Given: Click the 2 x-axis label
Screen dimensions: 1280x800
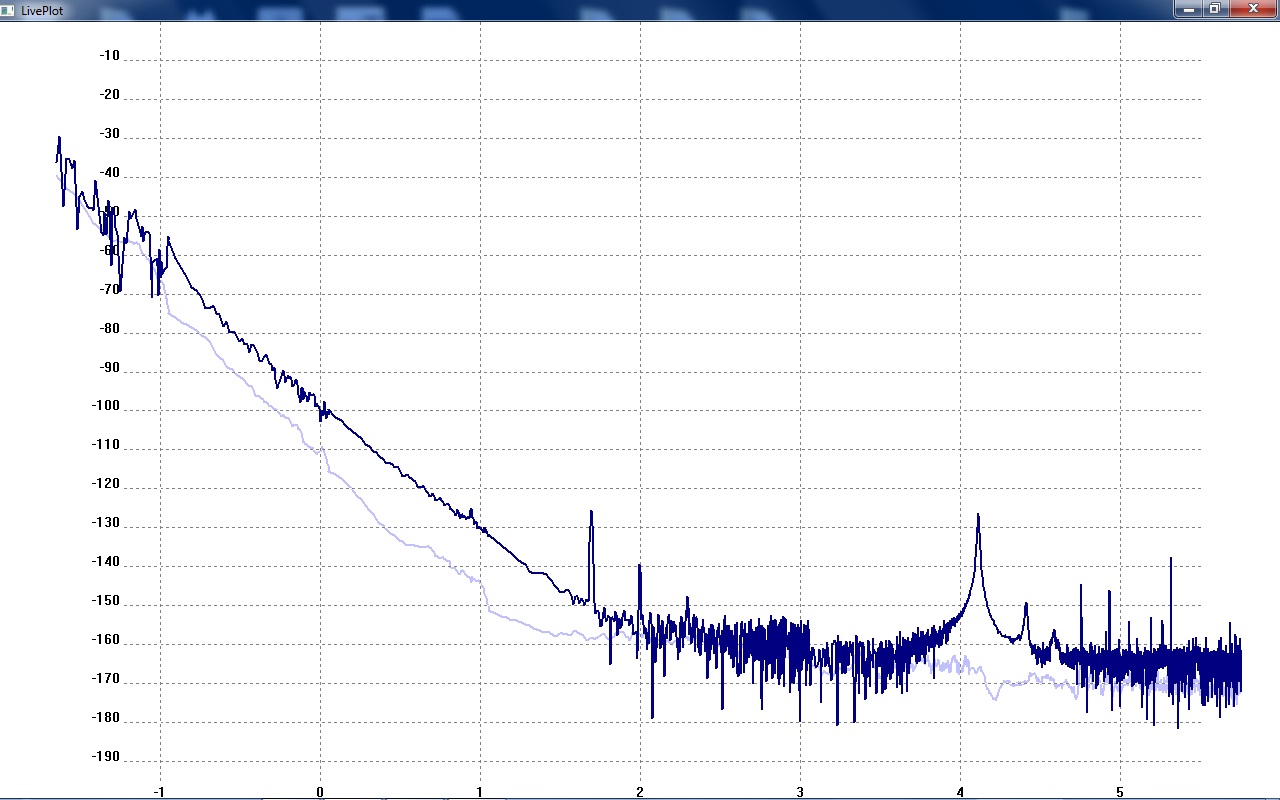Looking at the screenshot, I should (x=640, y=791).
